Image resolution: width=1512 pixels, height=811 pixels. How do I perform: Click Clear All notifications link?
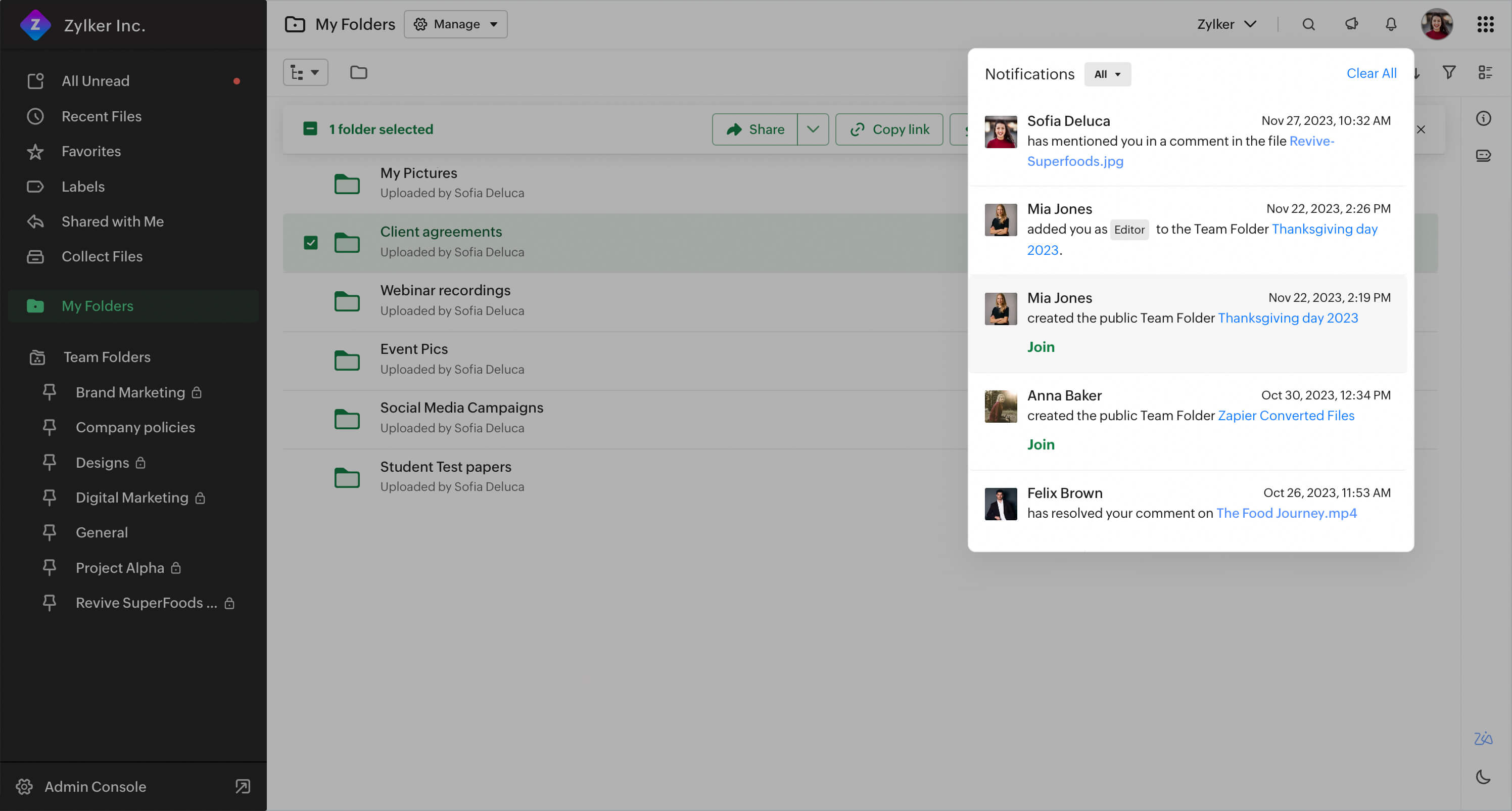1371,73
